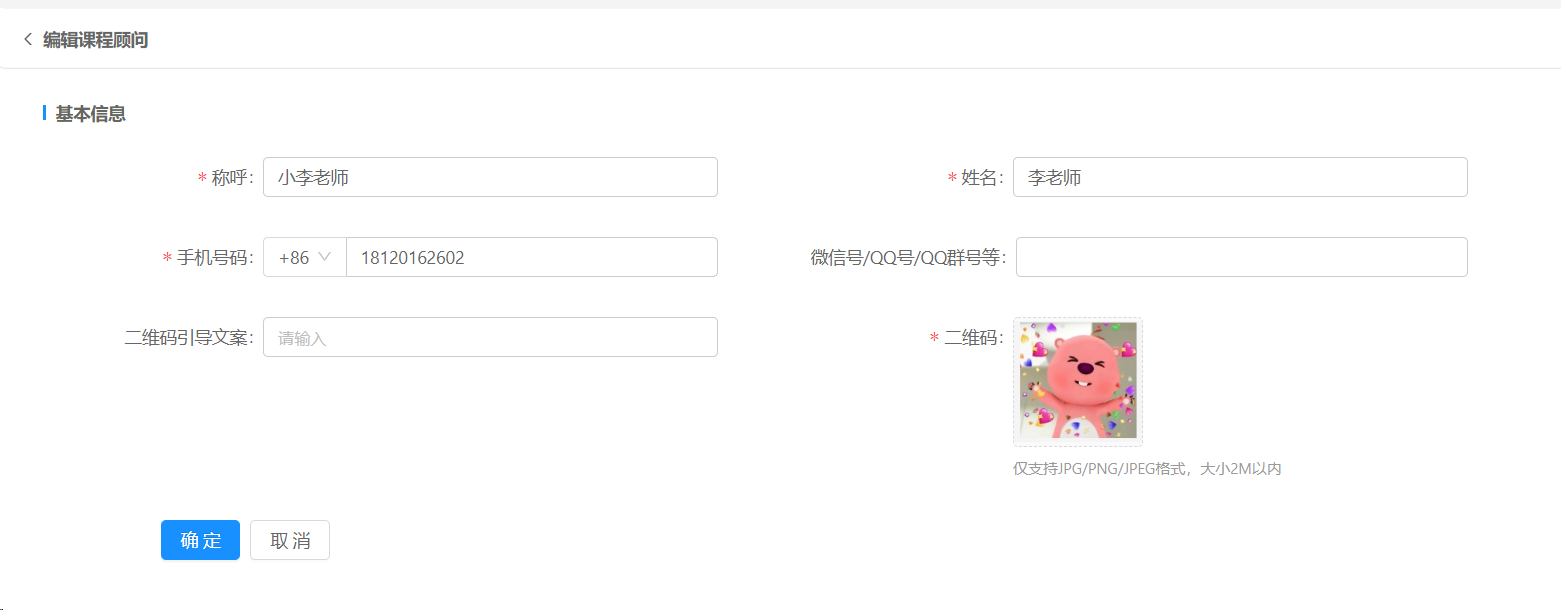The image size is (1561, 610).
Task: Focus the phone number field 18120162602
Action: click(532, 257)
